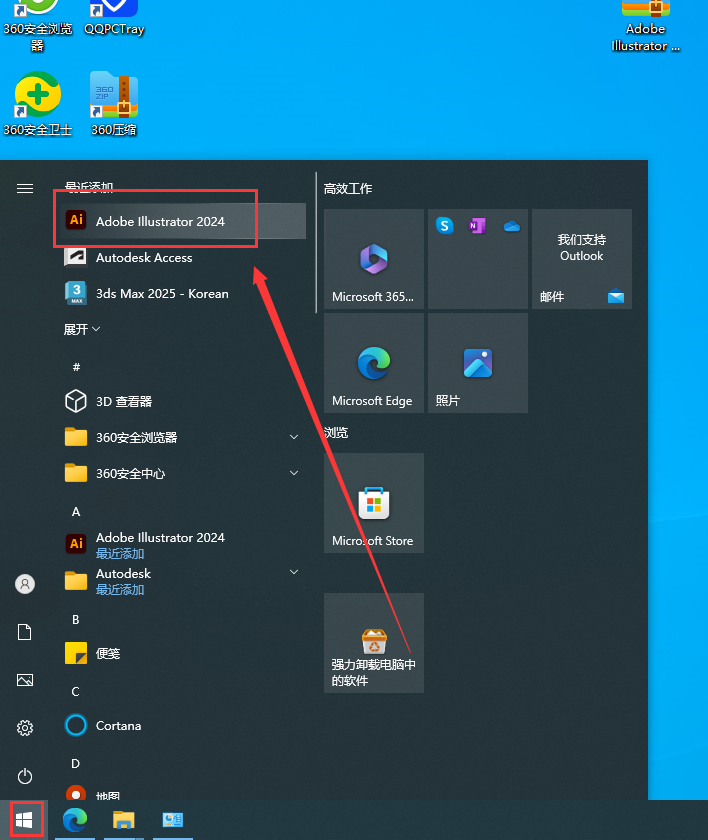Open Adobe Illustrator 2024 under recently added

(183, 221)
